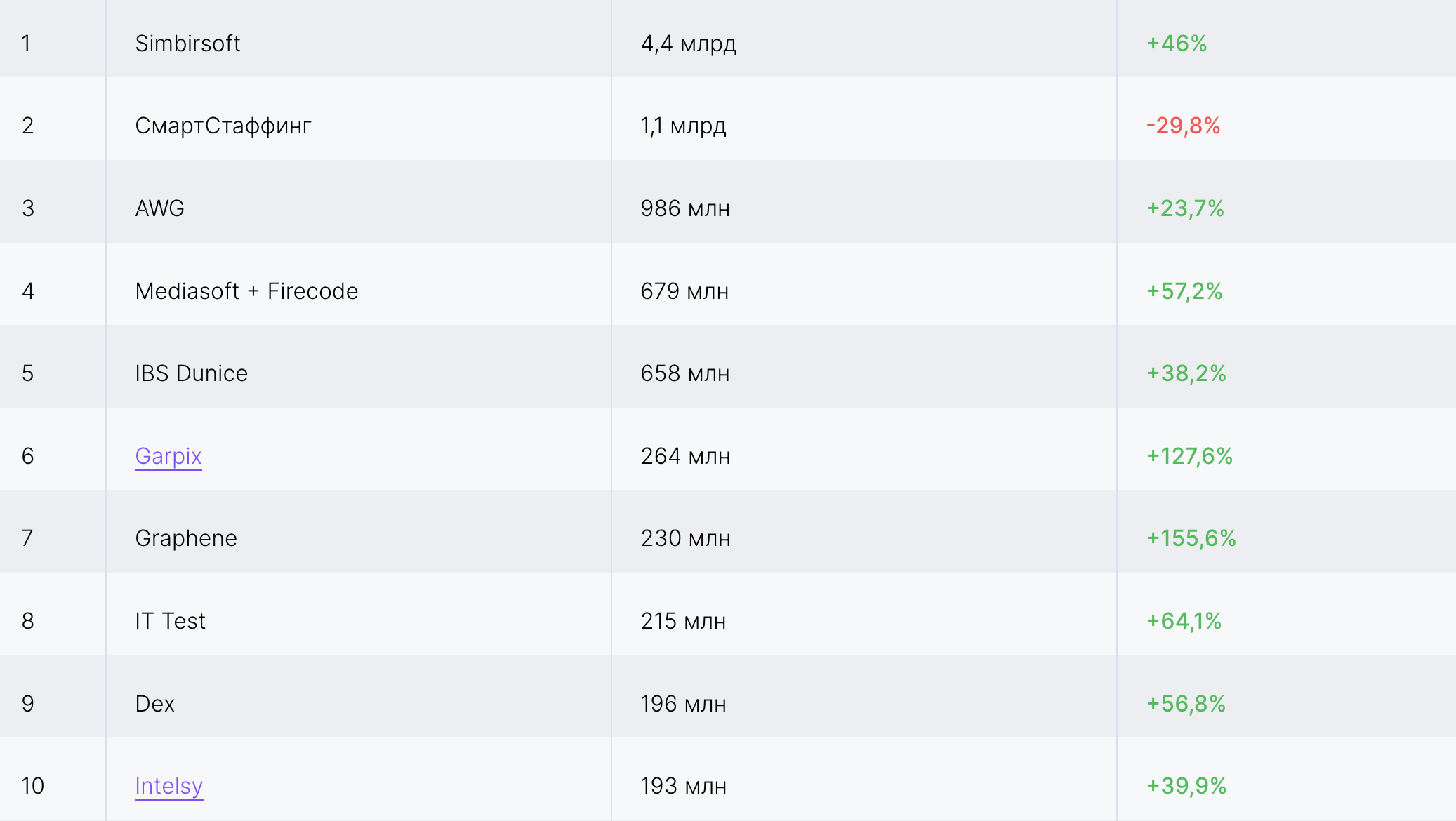Open the Intelsy link
The height and width of the screenshot is (821, 1456).
(168, 786)
